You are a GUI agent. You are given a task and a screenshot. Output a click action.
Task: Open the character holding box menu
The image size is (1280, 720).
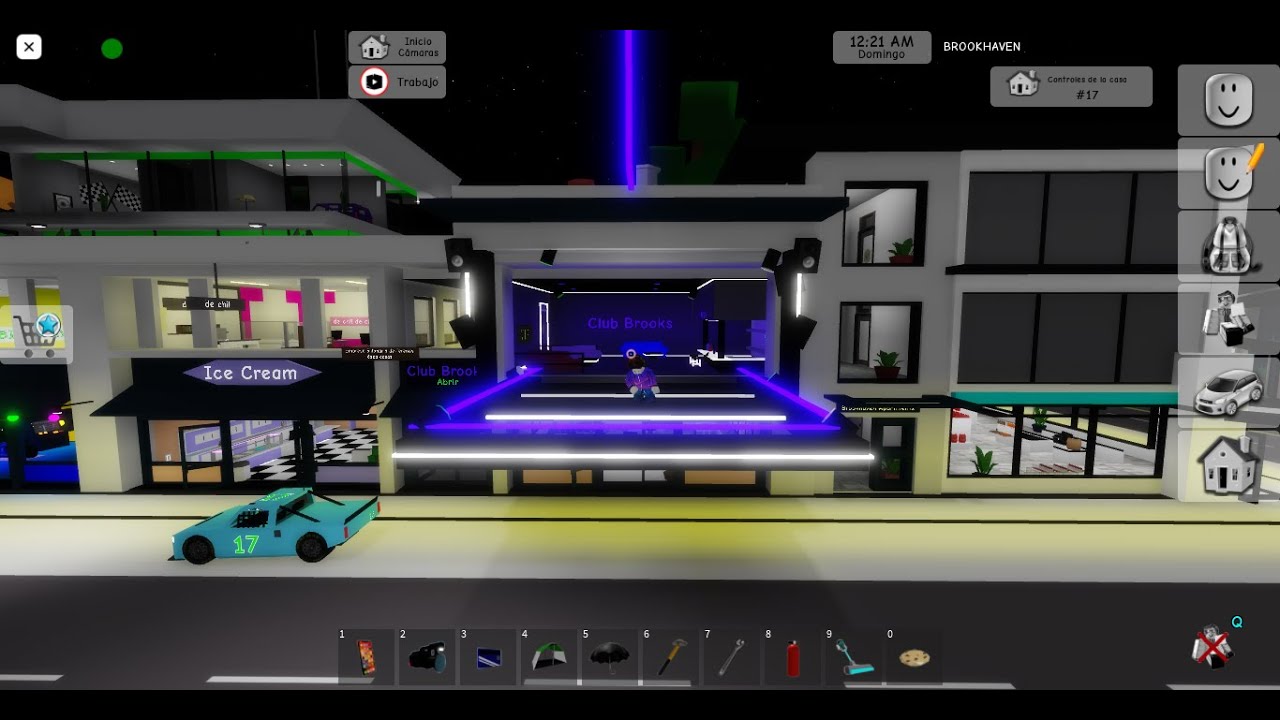coord(1228,319)
